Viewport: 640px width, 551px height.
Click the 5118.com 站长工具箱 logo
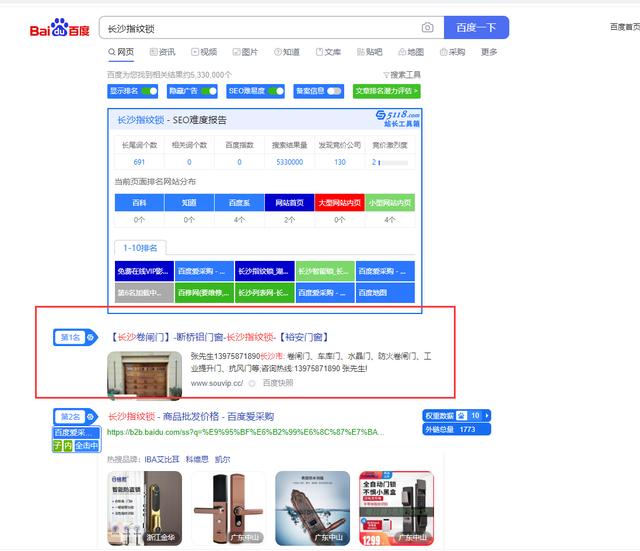coord(398,118)
